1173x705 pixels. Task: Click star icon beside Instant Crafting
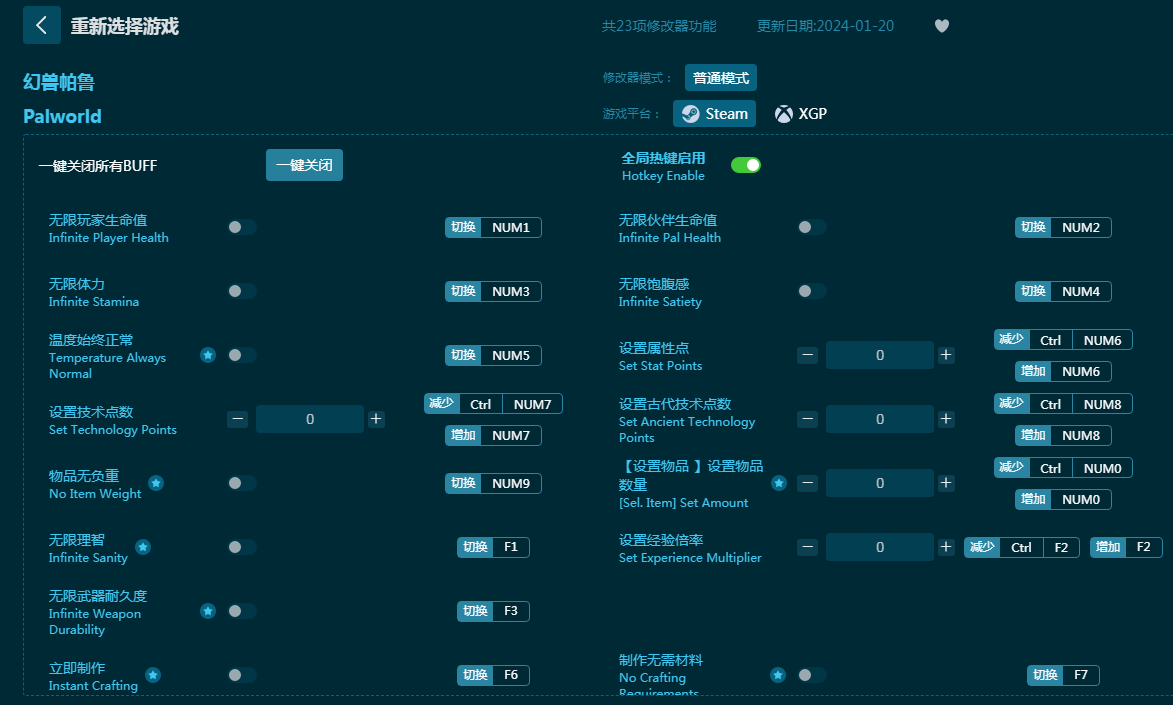(x=153, y=675)
